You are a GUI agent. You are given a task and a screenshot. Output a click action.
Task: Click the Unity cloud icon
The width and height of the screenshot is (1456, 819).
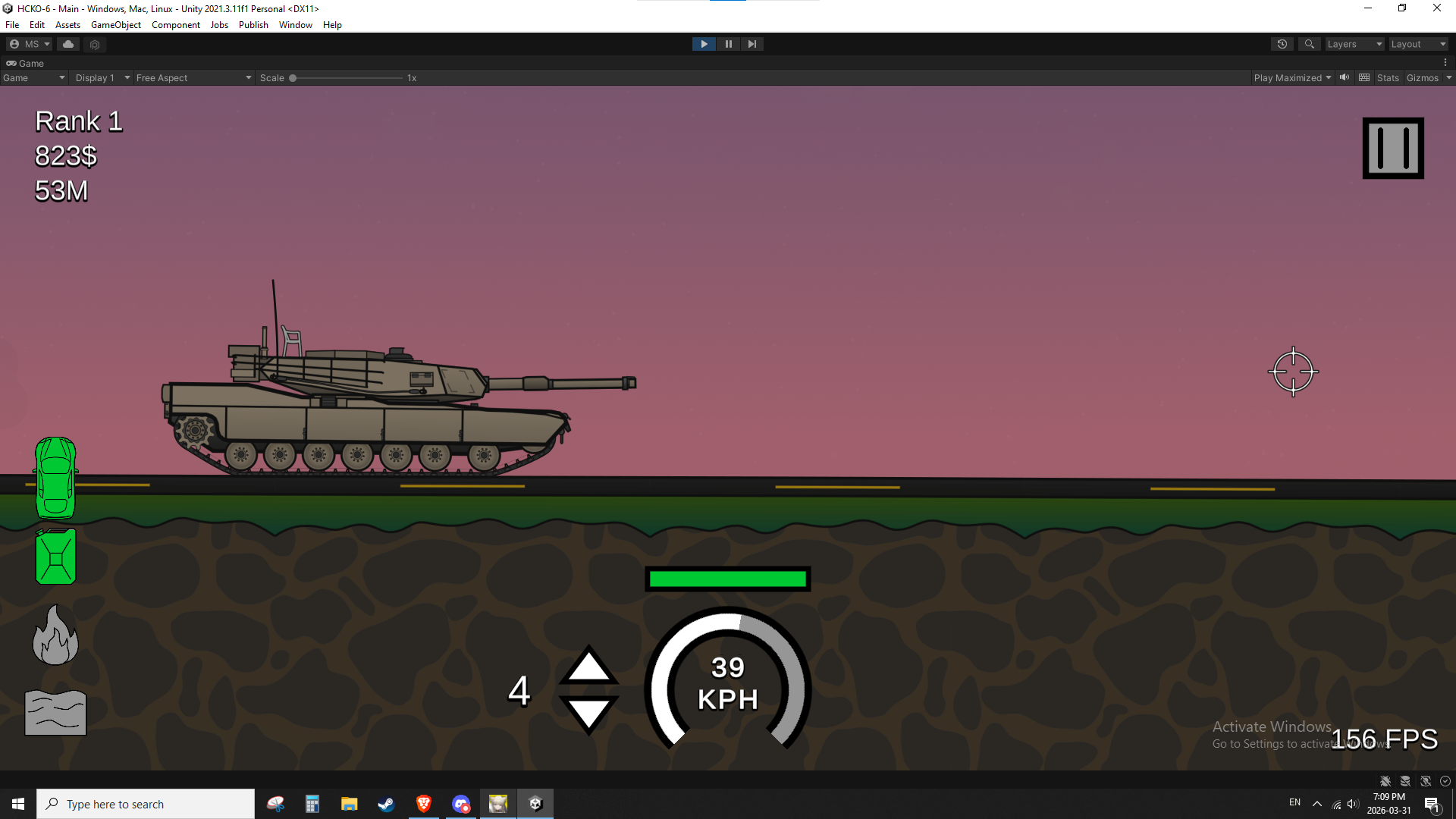[x=68, y=44]
